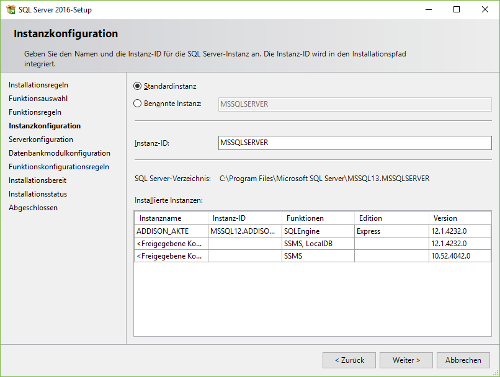The height and width of the screenshot is (377, 500).
Task: Jump to the Serverkonfiguration step
Action: (41, 139)
